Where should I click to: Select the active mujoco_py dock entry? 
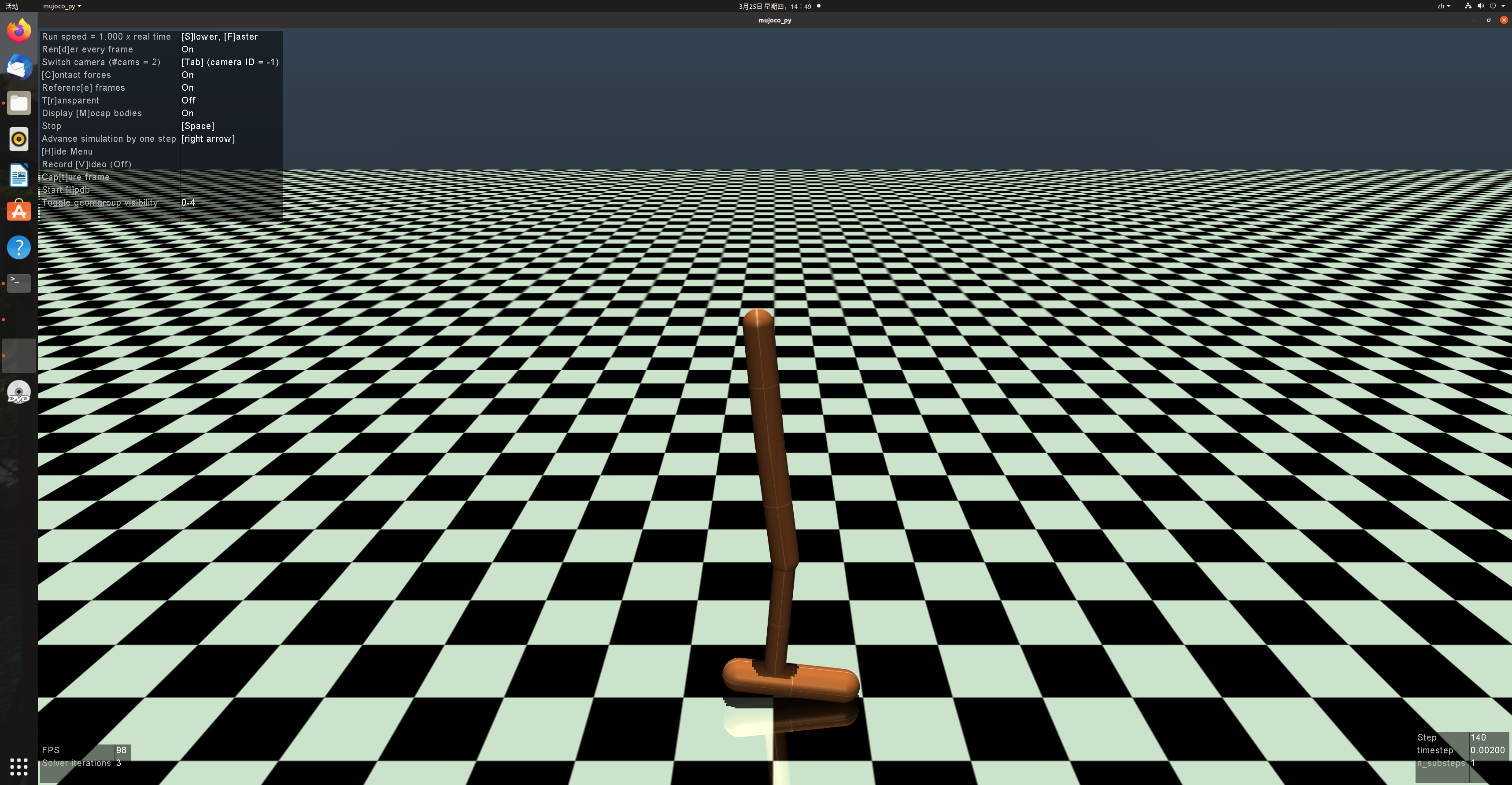coord(19,356)
